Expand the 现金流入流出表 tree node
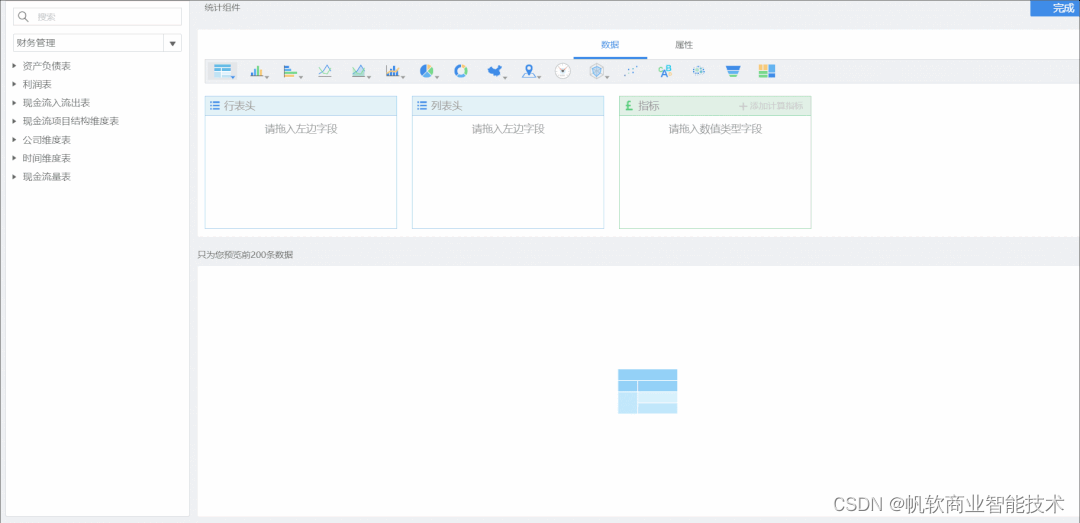 tap(14, 103)
